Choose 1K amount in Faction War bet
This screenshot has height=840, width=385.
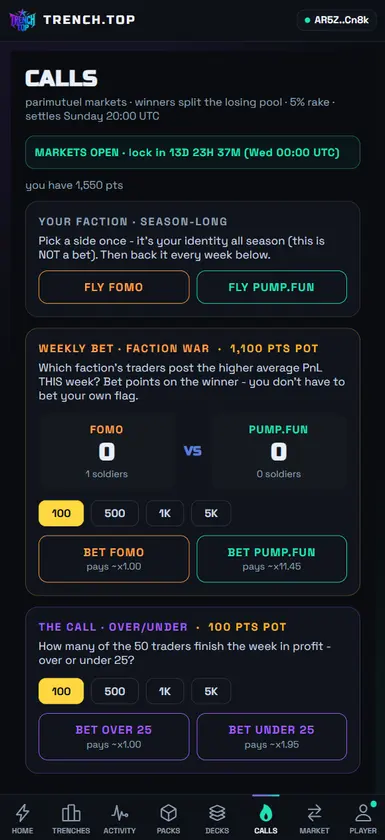point(165,513)
